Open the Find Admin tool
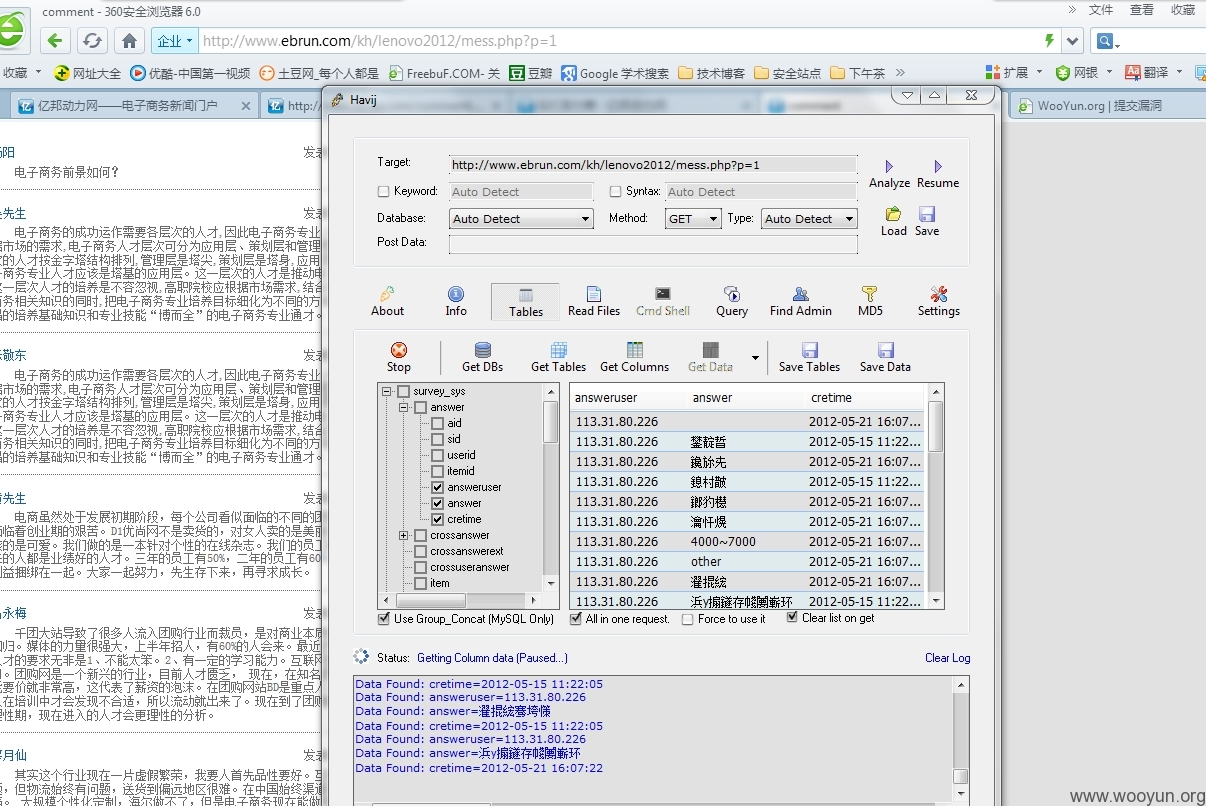 [801, 301]
